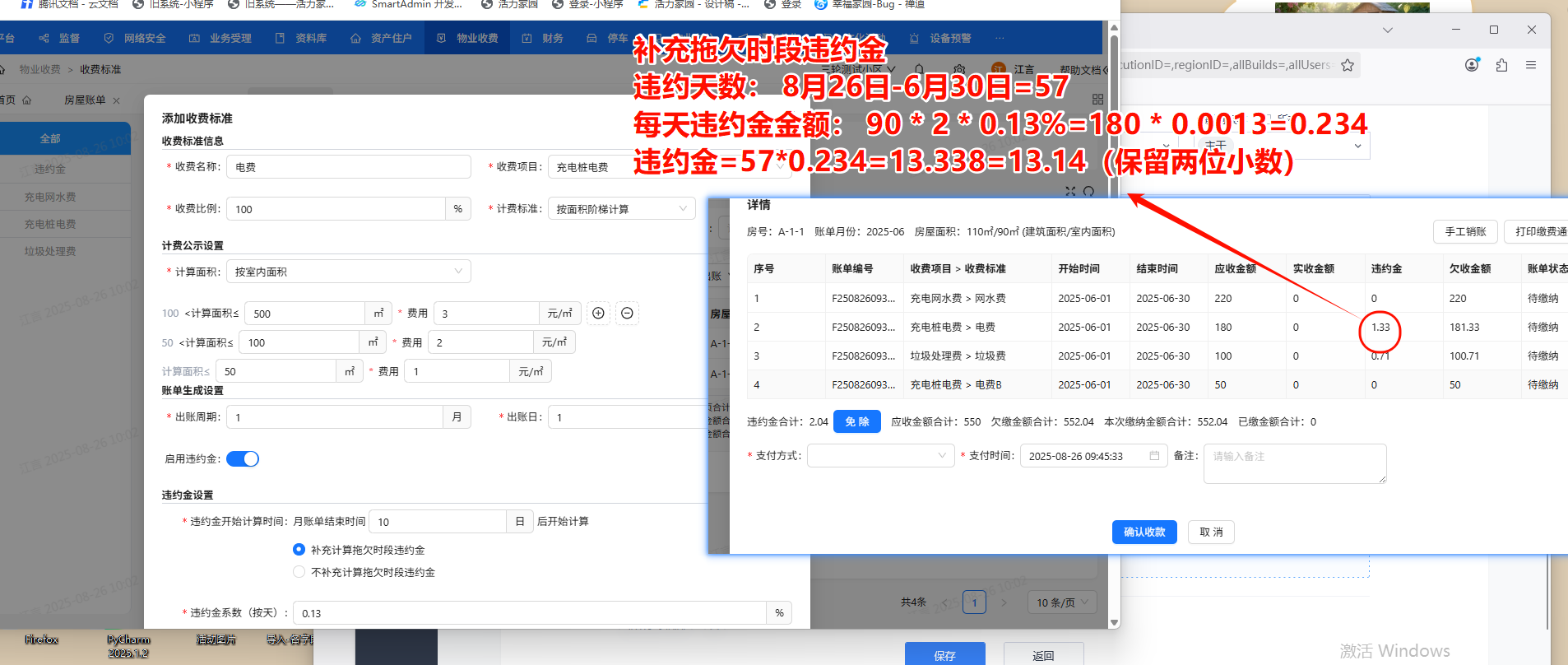This screenshot has width=1568, height=665.
Task: Click the 物业收费 breadcrumb link
Action: point(39,69)
